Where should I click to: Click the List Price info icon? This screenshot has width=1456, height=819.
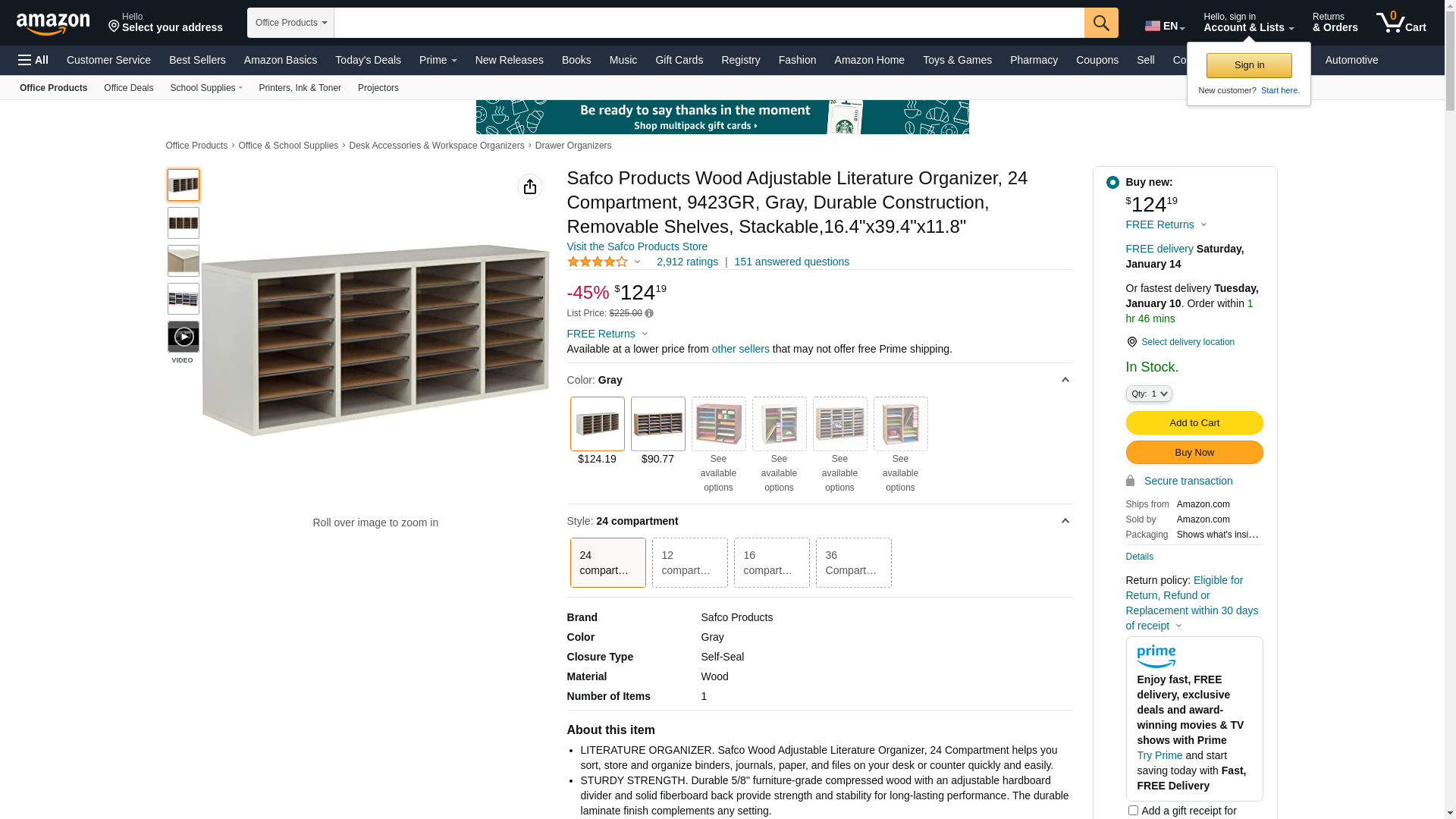pos(649,313)
